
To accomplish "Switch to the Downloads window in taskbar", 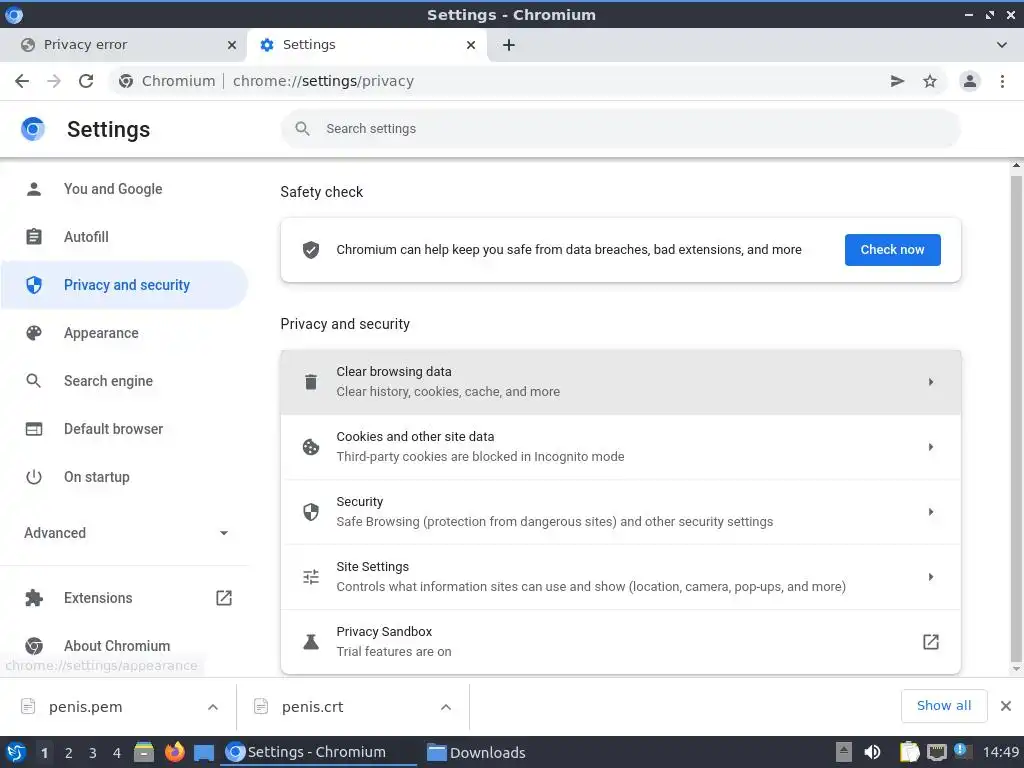I will (476, 752).
